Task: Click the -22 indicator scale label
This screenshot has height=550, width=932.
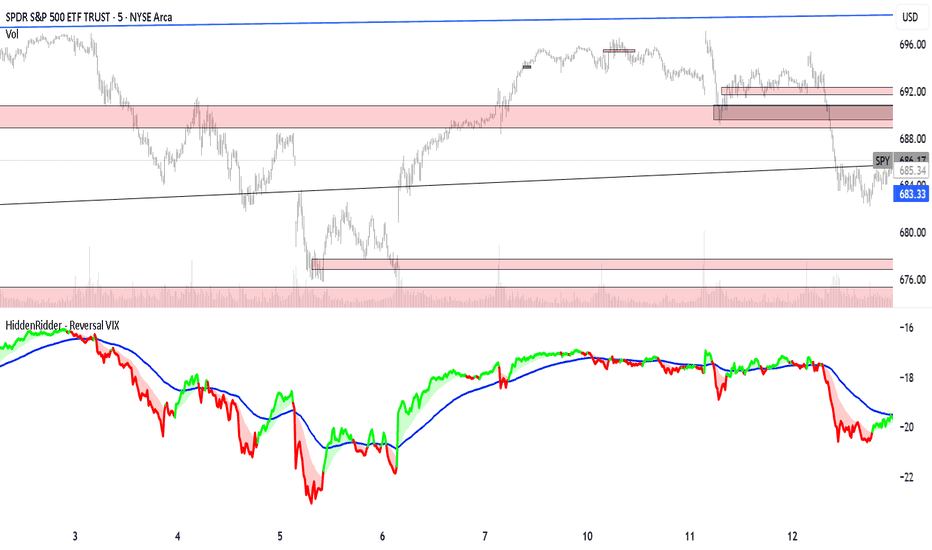Action: click(907, 477)
